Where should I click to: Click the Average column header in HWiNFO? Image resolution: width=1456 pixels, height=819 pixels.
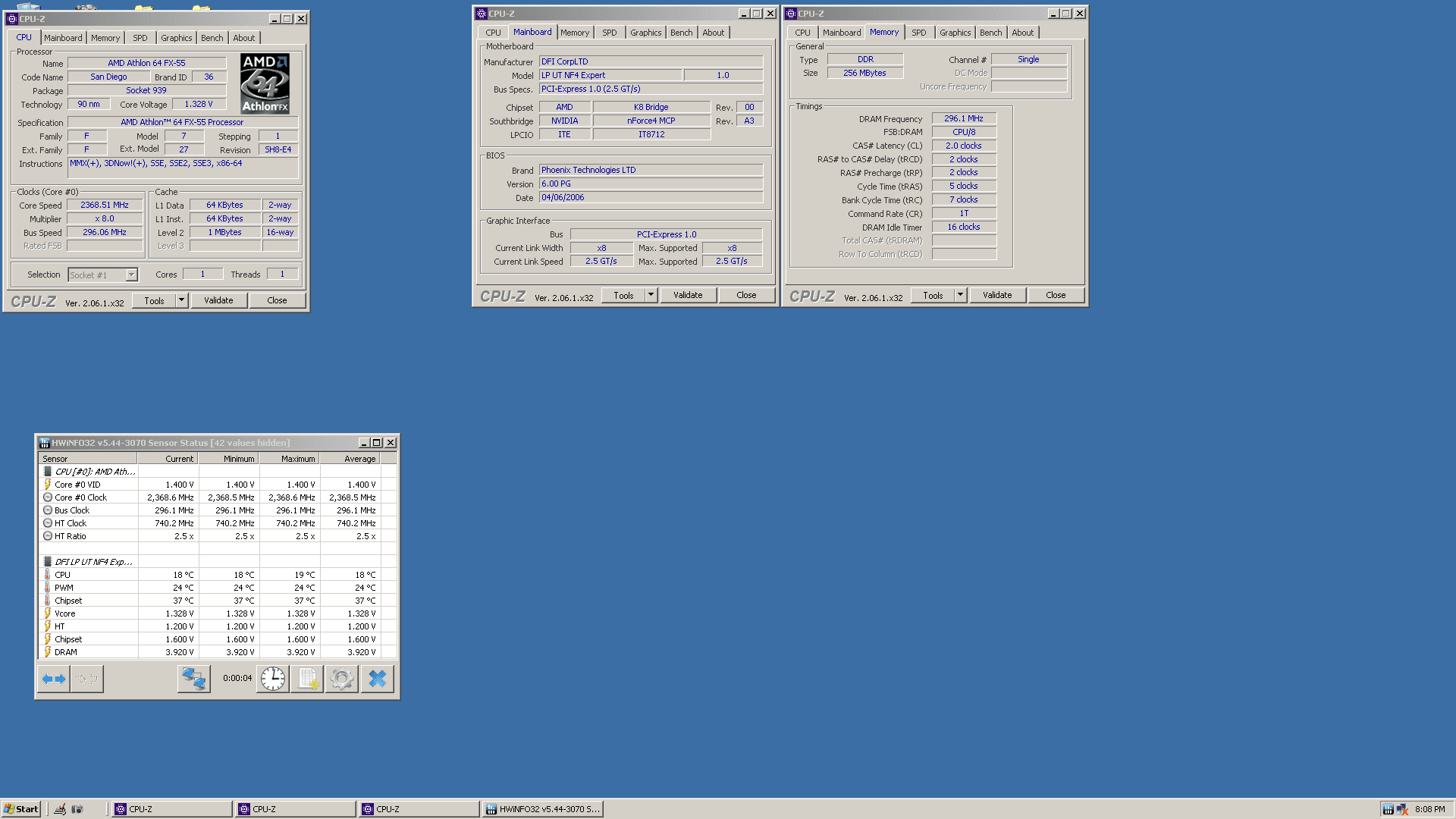(350, 459)
